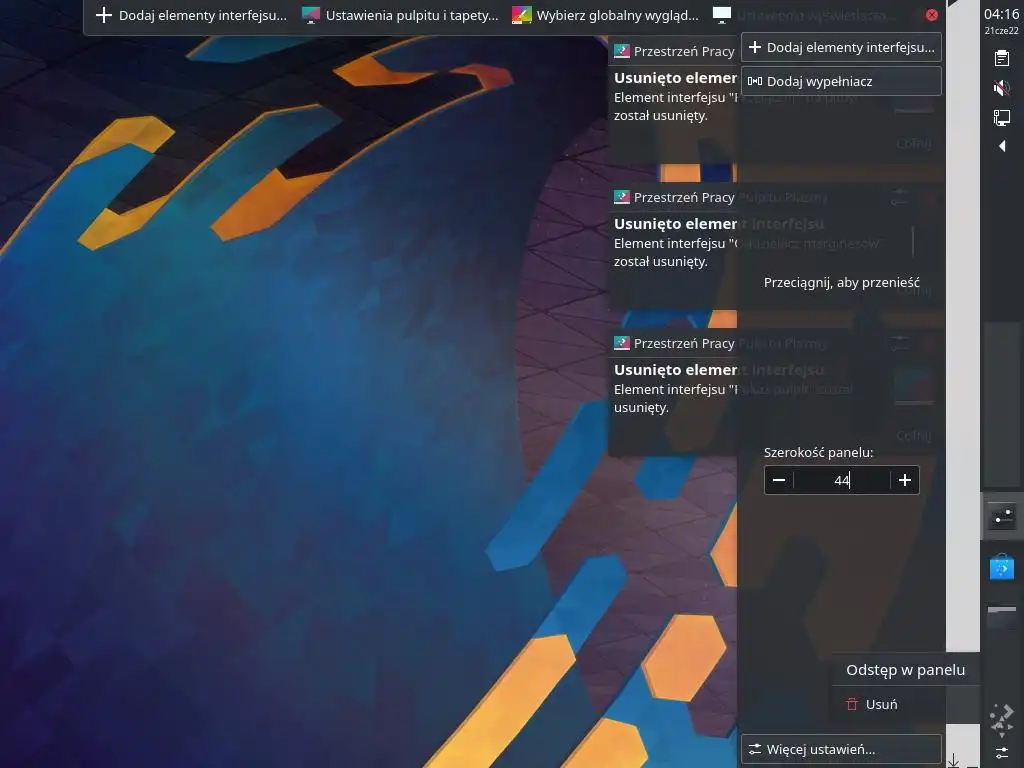Decrease panel width with the minus button

[x=778, y=480]
